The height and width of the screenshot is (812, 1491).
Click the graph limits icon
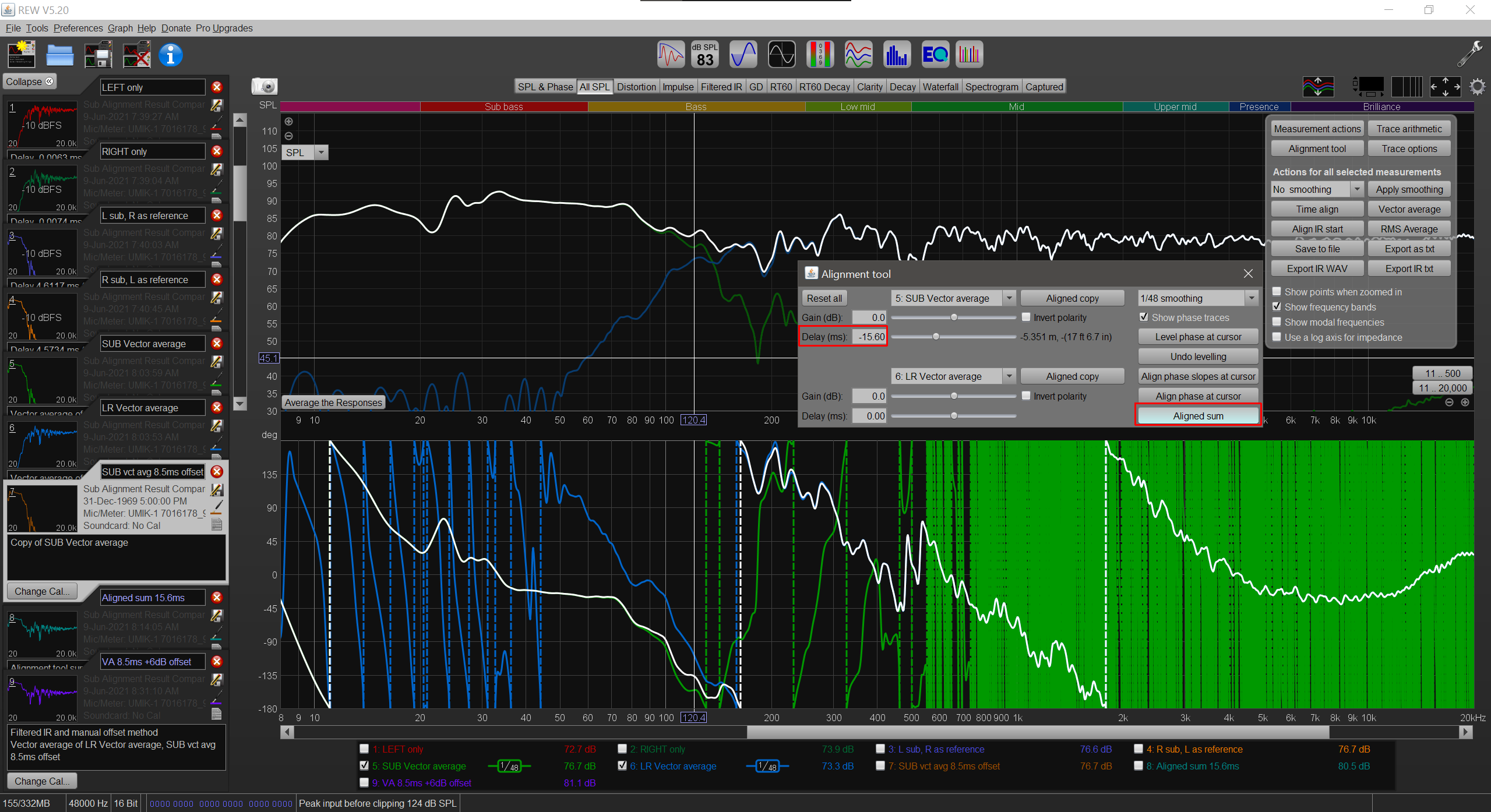1445,87
